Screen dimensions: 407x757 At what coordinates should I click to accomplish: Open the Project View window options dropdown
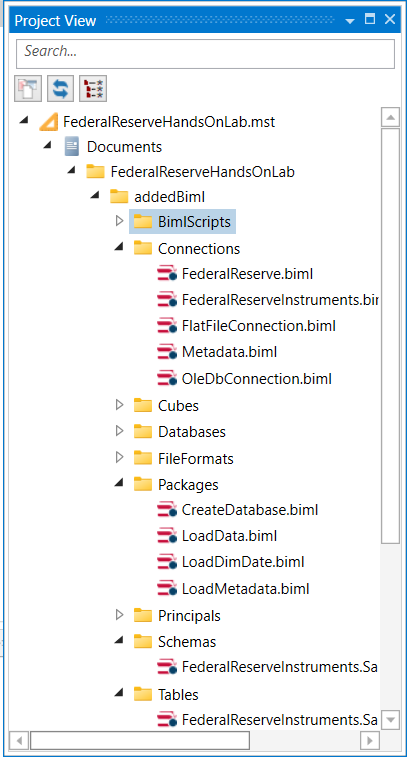350,21
